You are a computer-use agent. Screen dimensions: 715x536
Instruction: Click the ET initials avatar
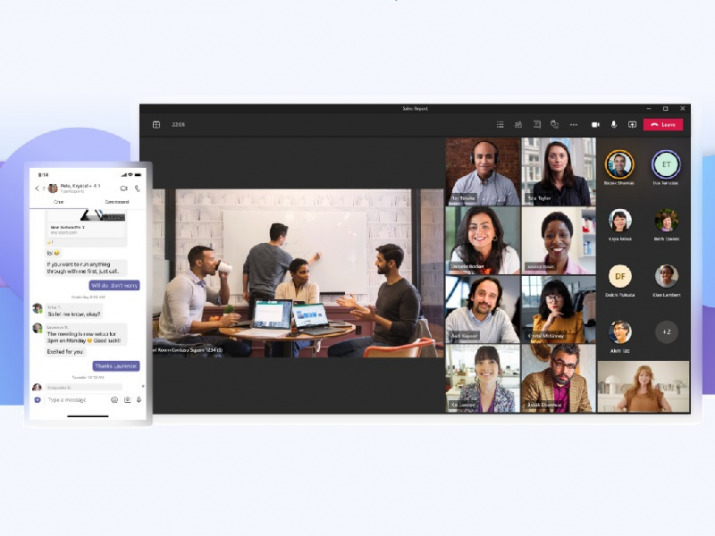[x=666, y=165]
